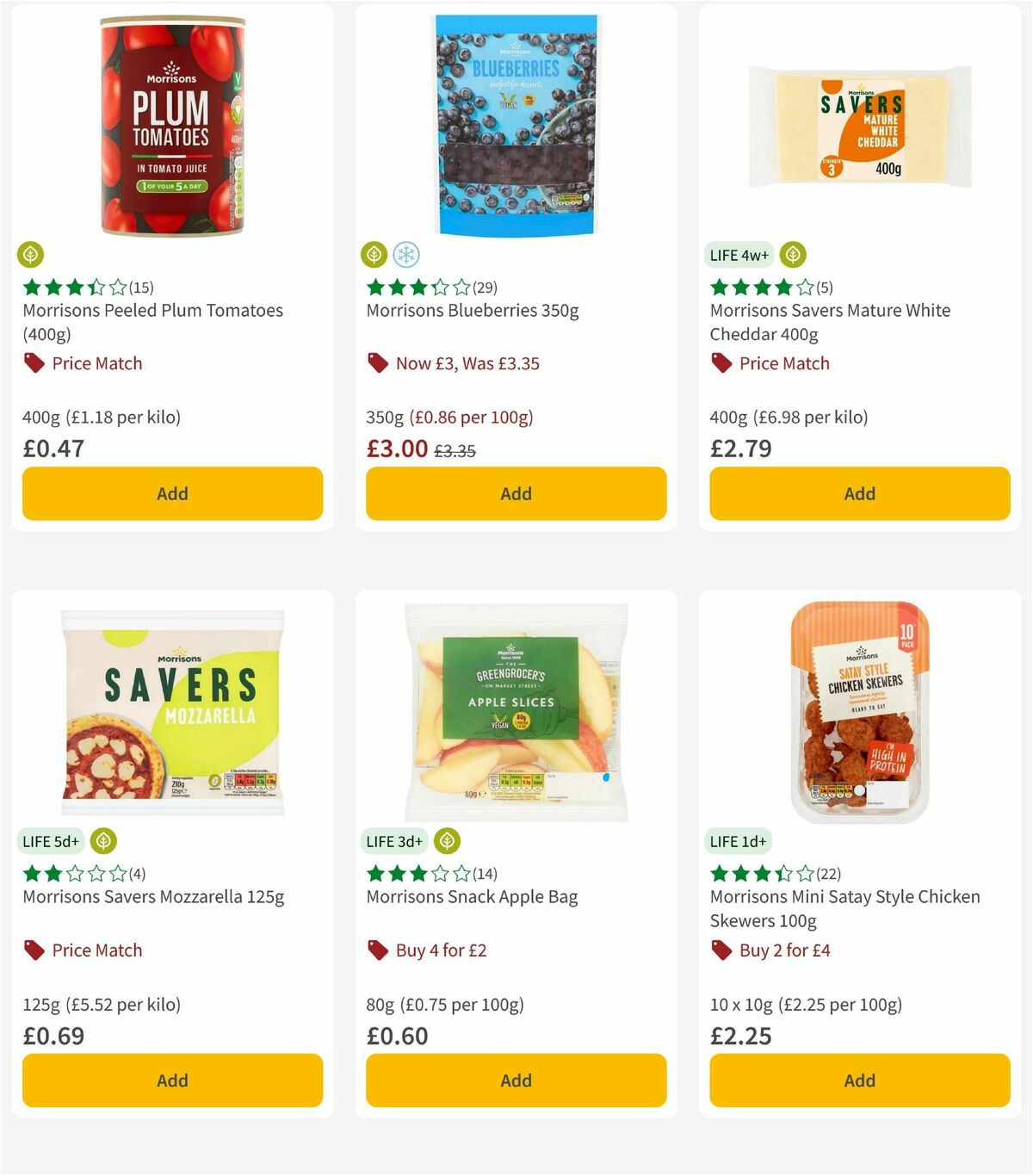Click the tag icon beside Now £3, Was £3.35
This screenshot has height=1176, width=1033.
coord(376,363)
